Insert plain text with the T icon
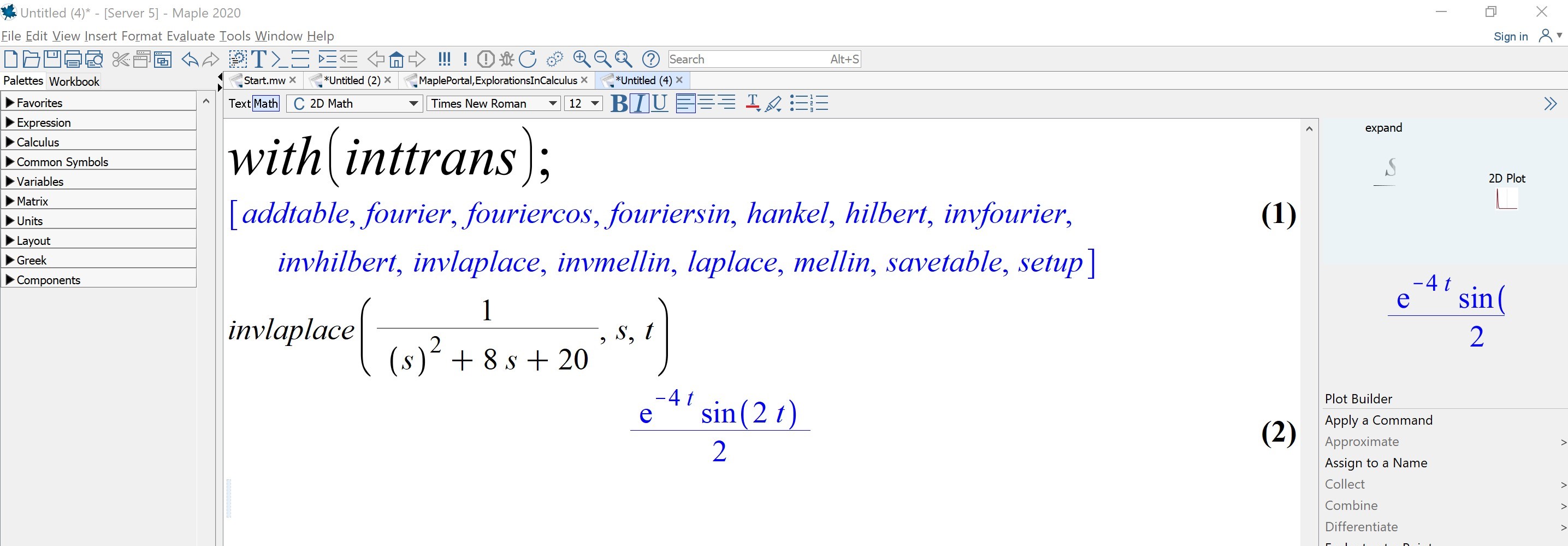The width and height of the screenshot is (1568, 546). click(259, 59)
